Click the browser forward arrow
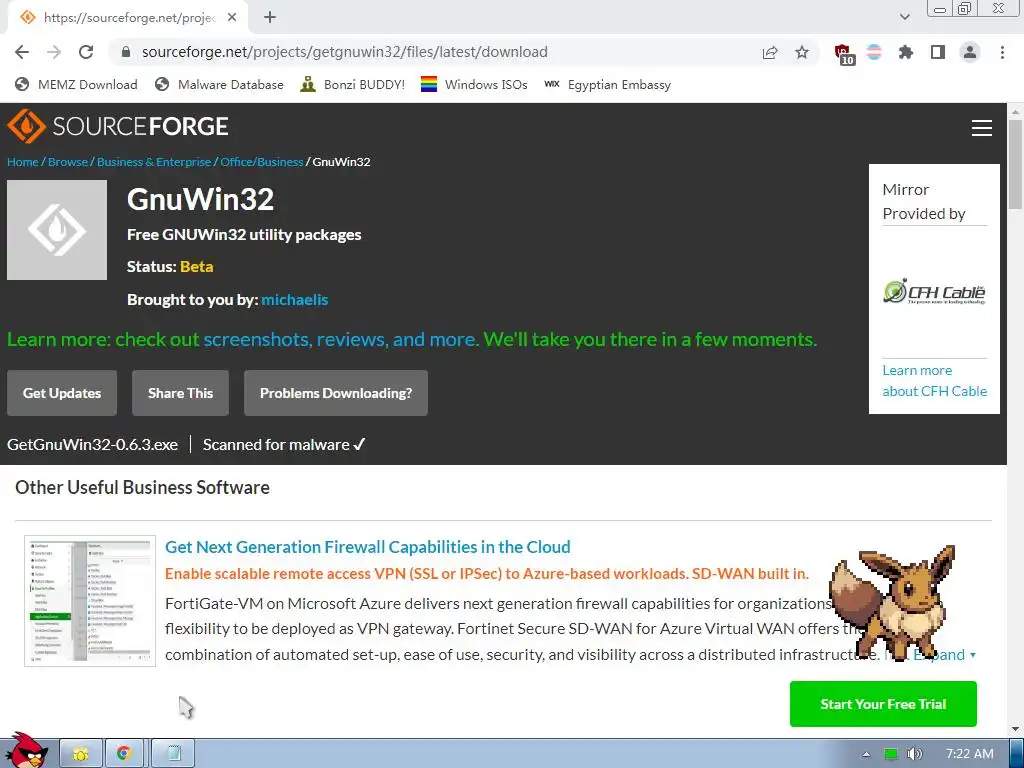Screen dimensions: 1024x768 pyautogui.click(x=54, y=52)
